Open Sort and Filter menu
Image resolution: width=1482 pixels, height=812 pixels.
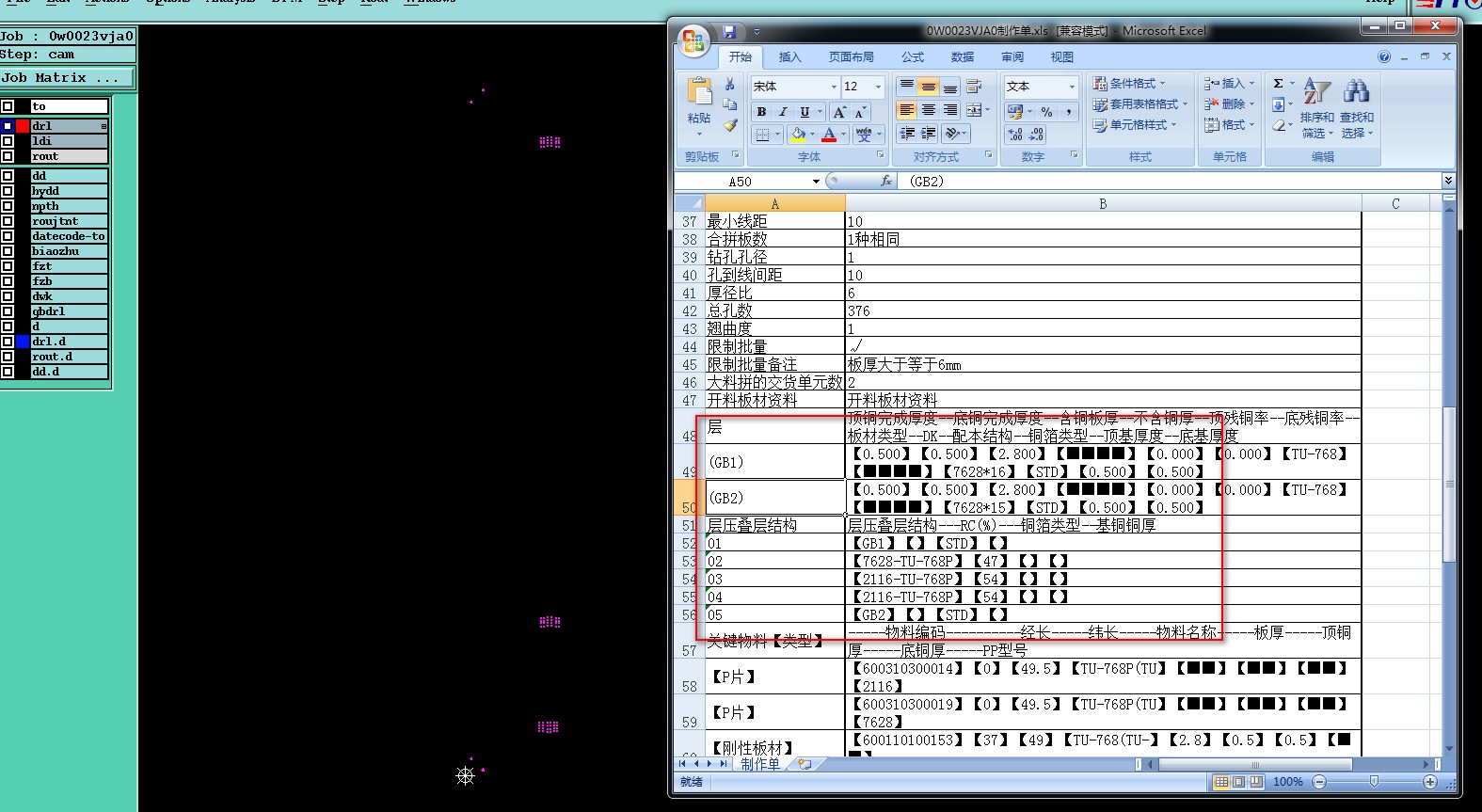(x=1317, y=108)
